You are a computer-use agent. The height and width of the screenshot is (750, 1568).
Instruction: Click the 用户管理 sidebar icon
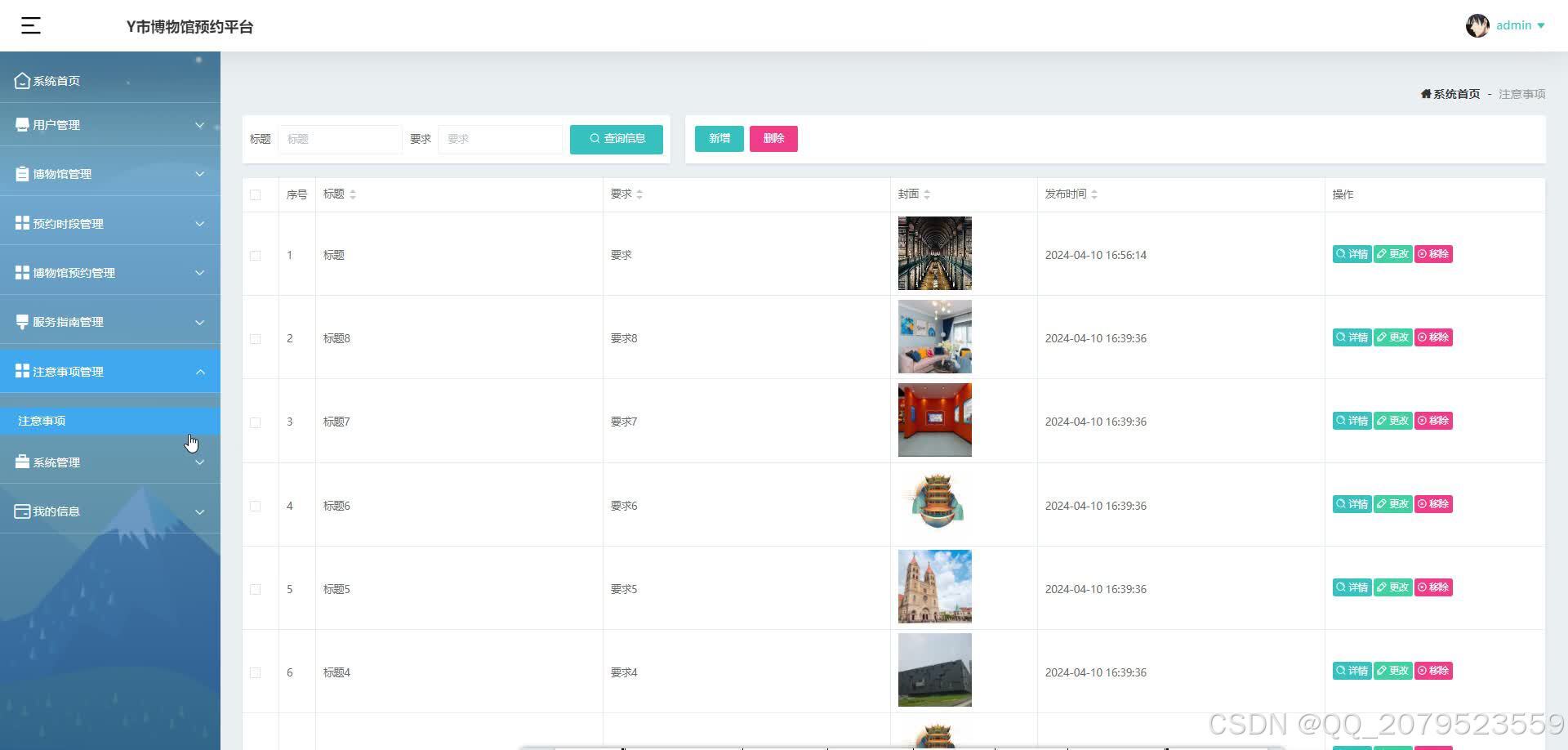(x=22, y=125)
